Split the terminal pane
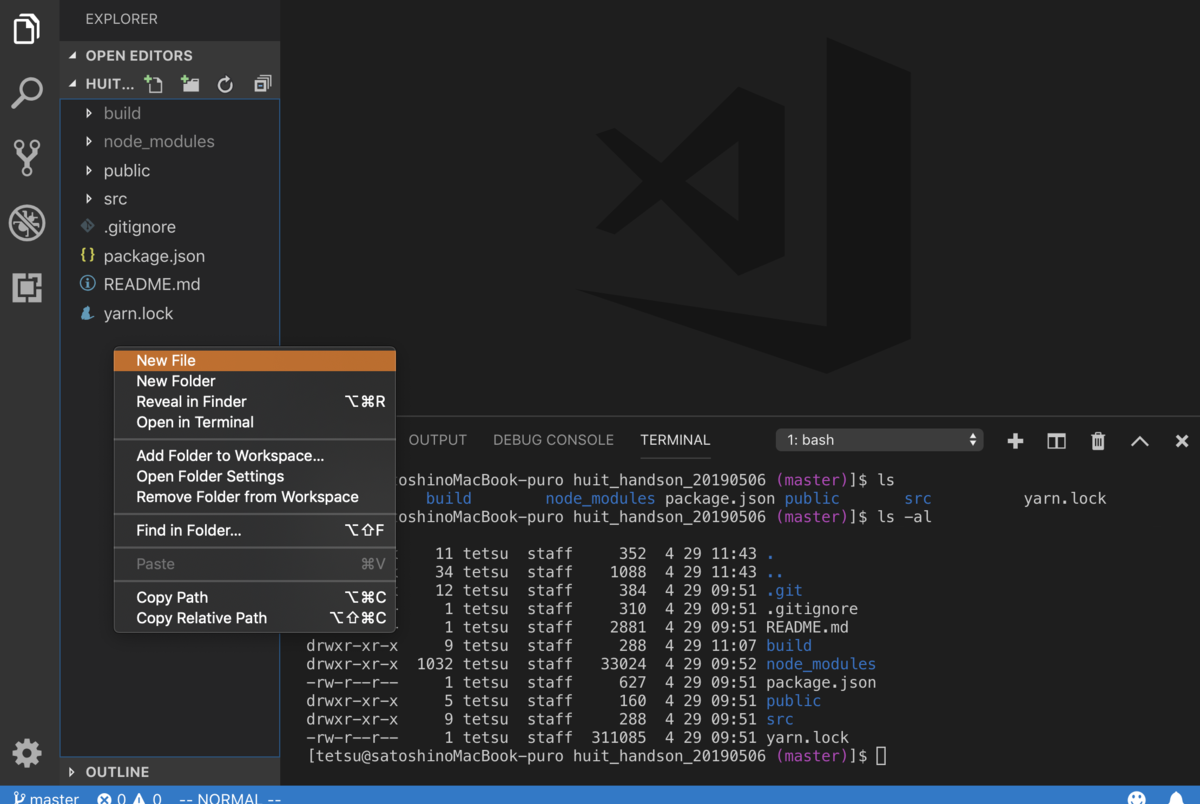 pos(1056,441)
